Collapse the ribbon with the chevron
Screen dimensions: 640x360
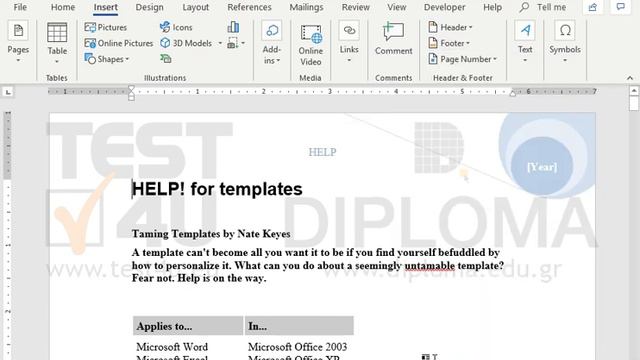[x=630, y=78]
